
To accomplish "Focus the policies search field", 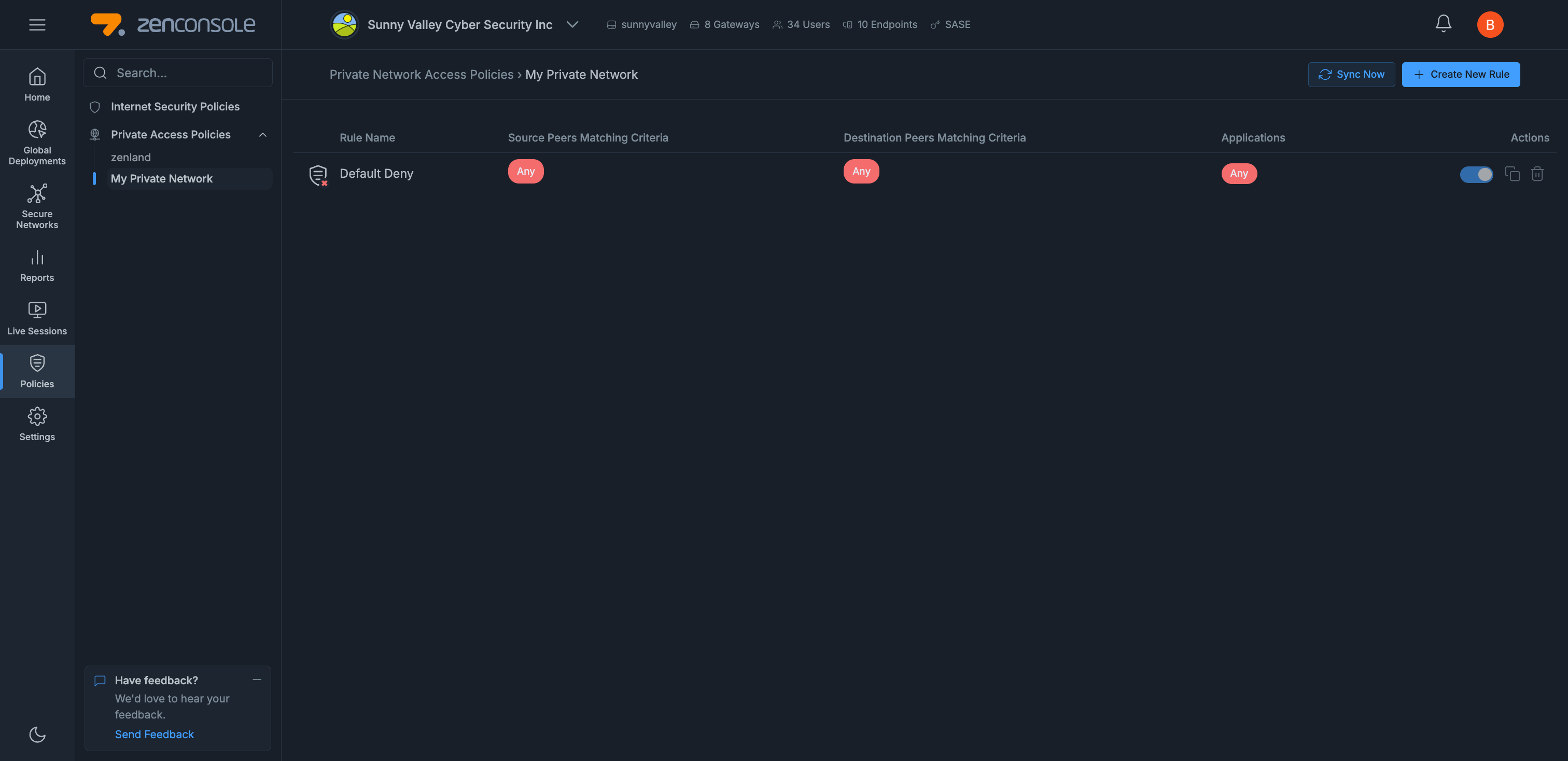I will click(x=178, y=73).
